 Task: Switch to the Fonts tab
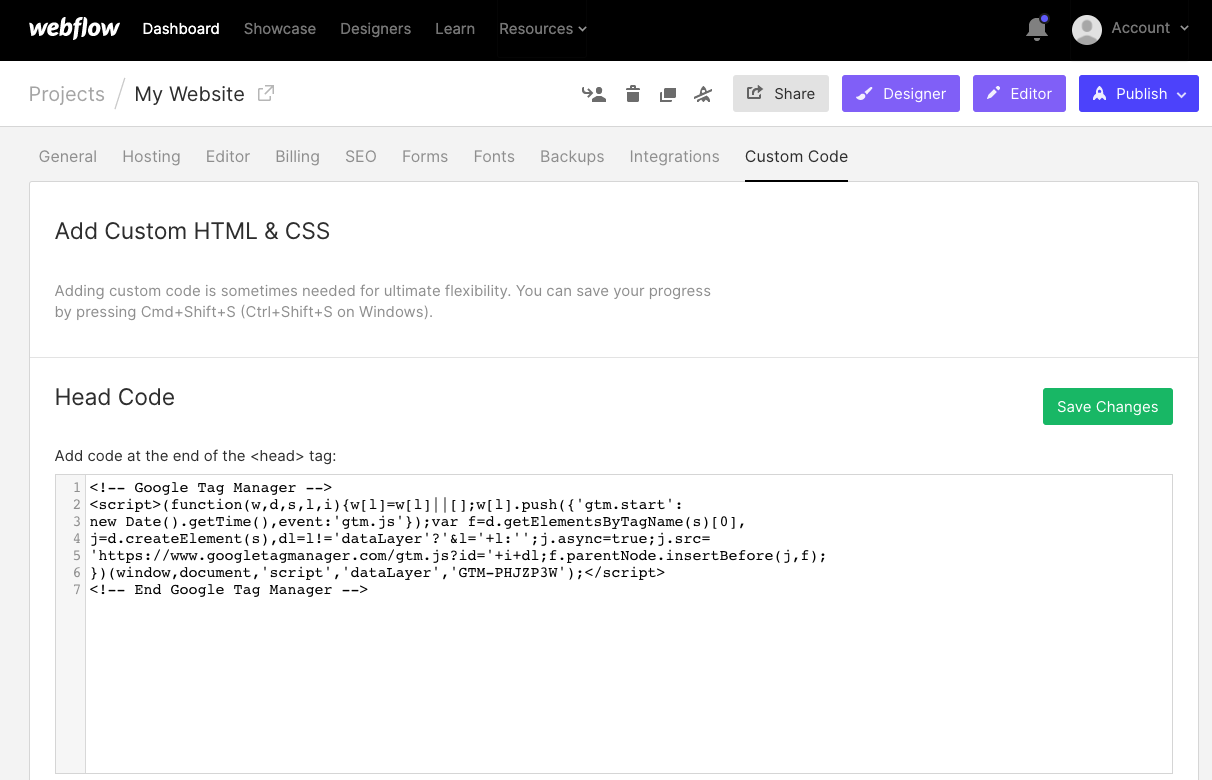(x=494, y=156)
